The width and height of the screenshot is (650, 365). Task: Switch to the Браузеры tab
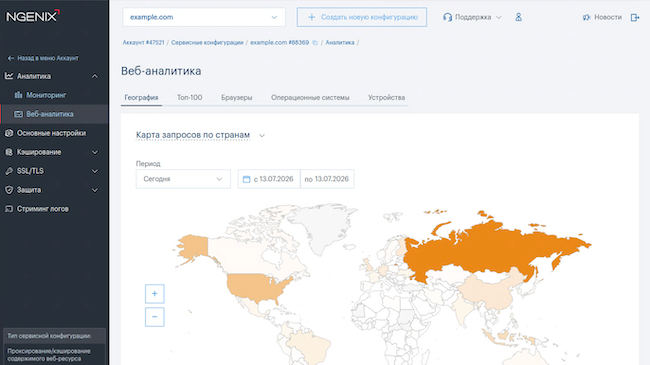click(x=237, y=97)
